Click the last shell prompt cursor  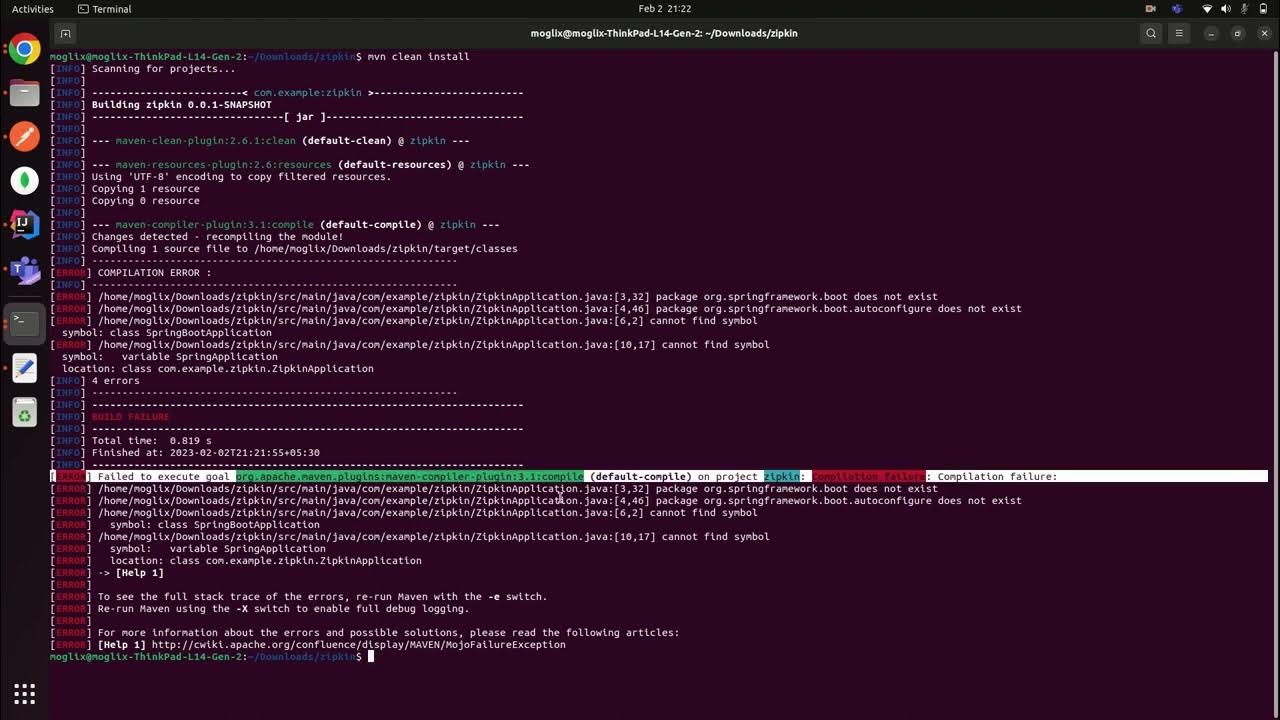click(370, 657)
